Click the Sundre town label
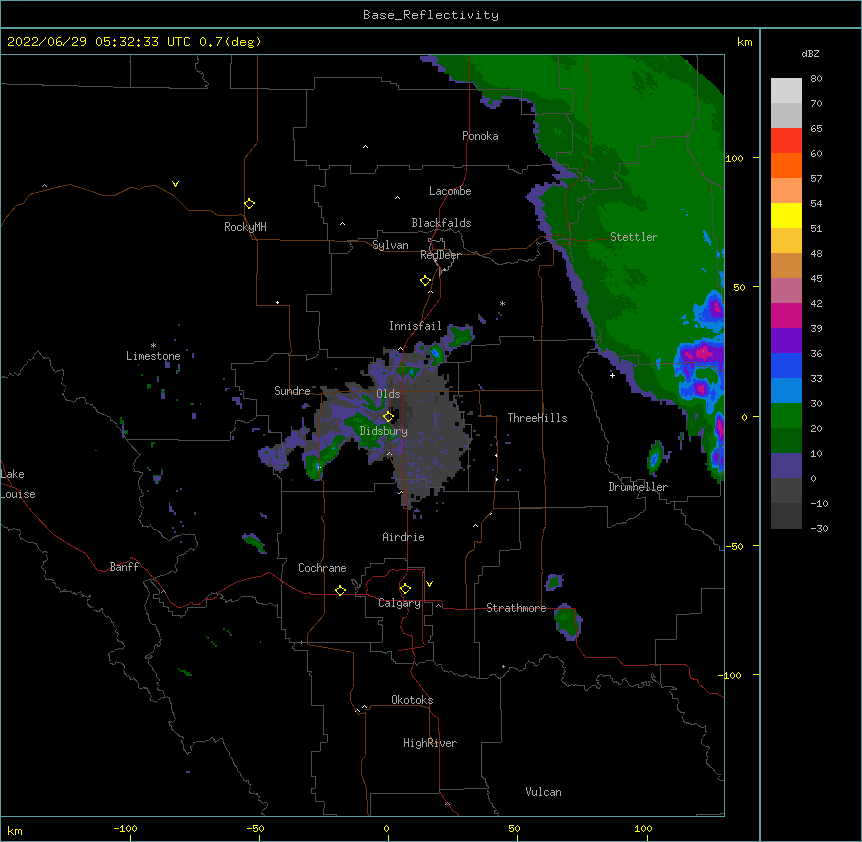The width and height of the screenshot is (862, 842). [x=292, y=391]
